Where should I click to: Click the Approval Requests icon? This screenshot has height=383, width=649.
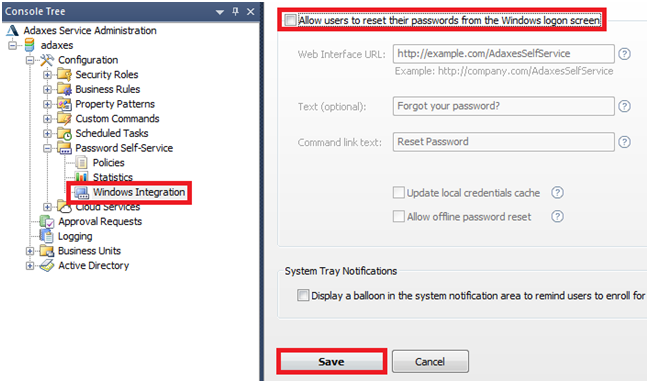pyautogui.click(x=47, y=222)
